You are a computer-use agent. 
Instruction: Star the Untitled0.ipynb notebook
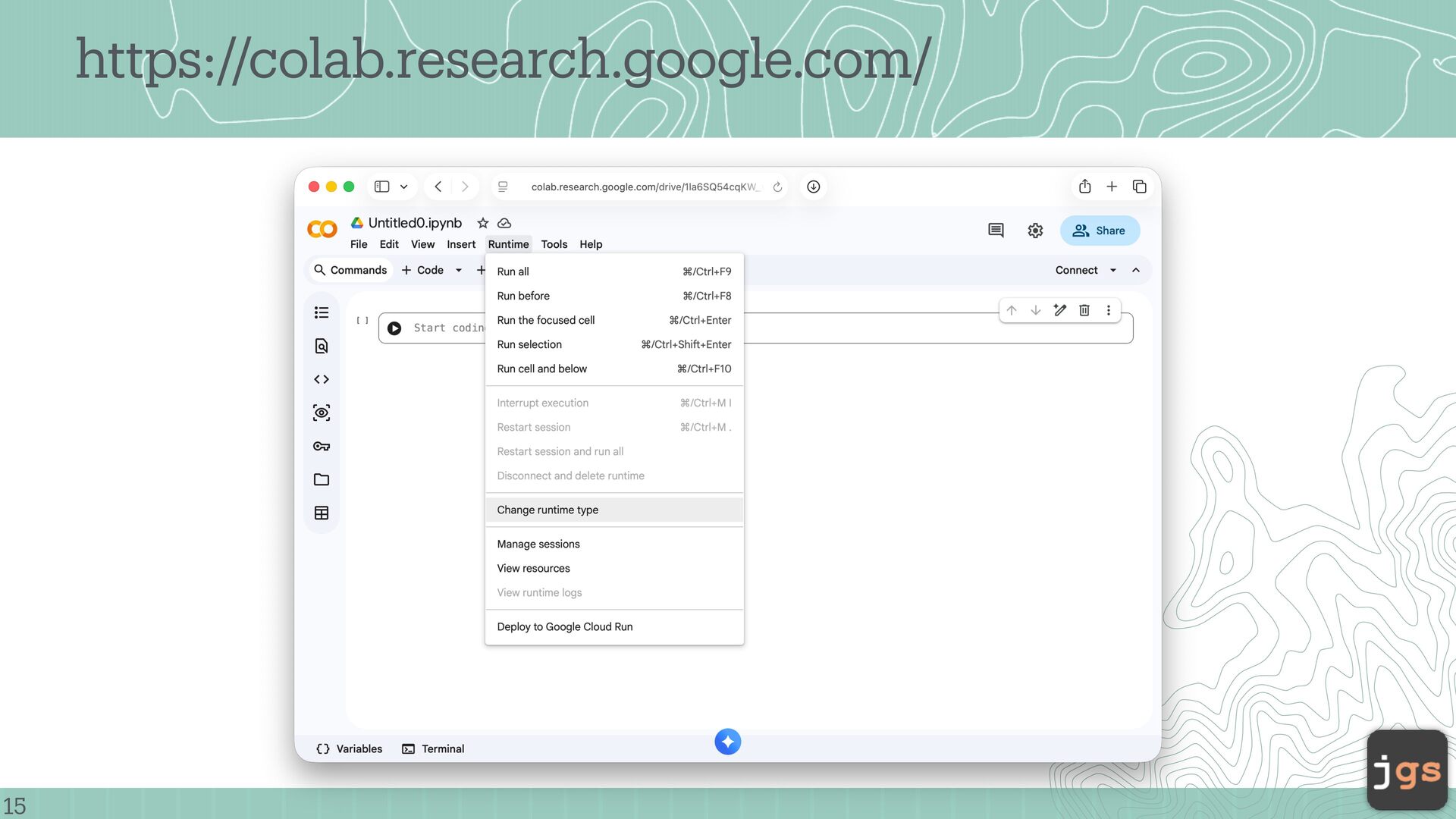[x=482, y=223]
